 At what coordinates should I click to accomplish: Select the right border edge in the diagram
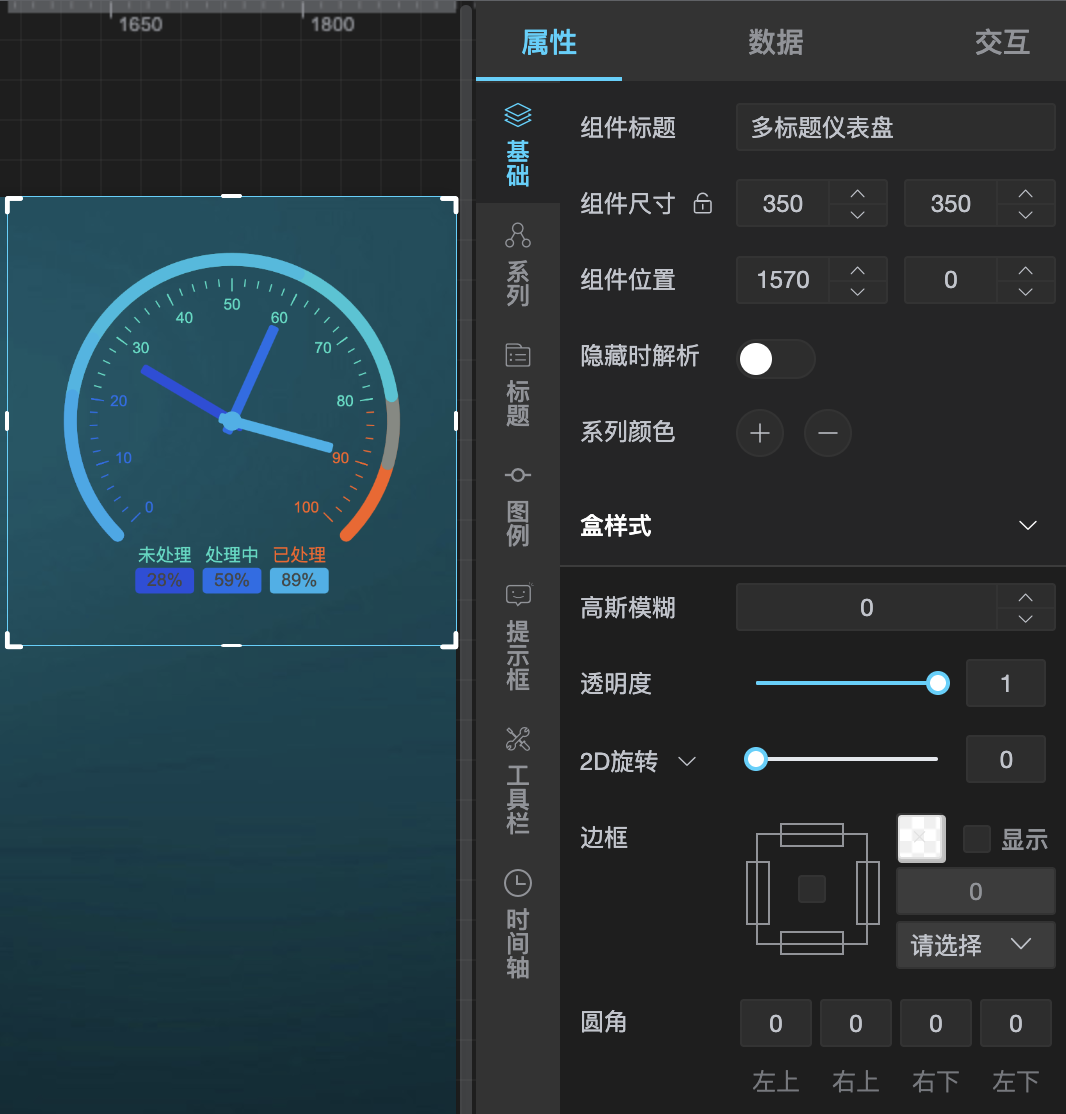[x=868, y=892]
